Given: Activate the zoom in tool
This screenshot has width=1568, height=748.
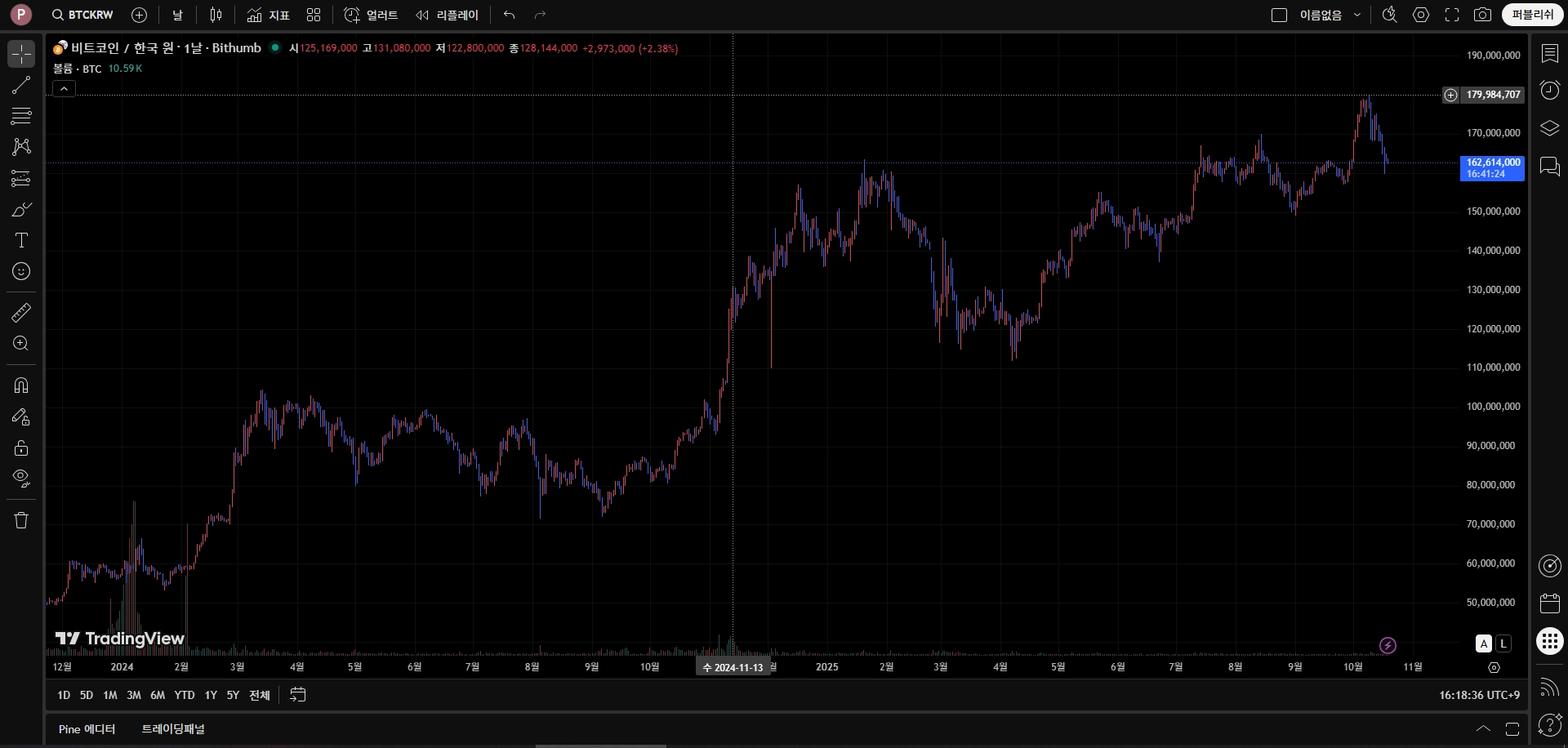Looking at the screenshot, I should tap(21, 343).
